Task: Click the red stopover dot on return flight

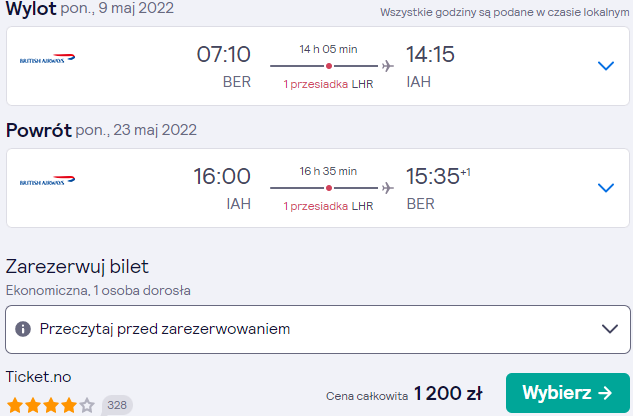Action: point(329,188)
